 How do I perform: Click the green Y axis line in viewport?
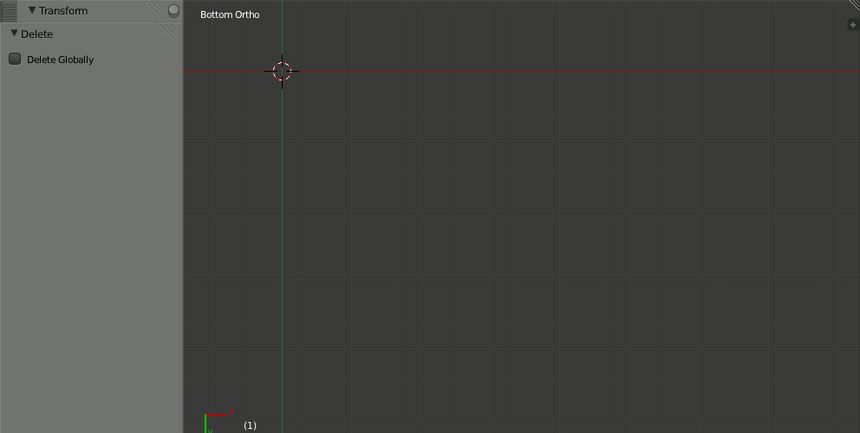pyautogui.click(x=282, y=250)
